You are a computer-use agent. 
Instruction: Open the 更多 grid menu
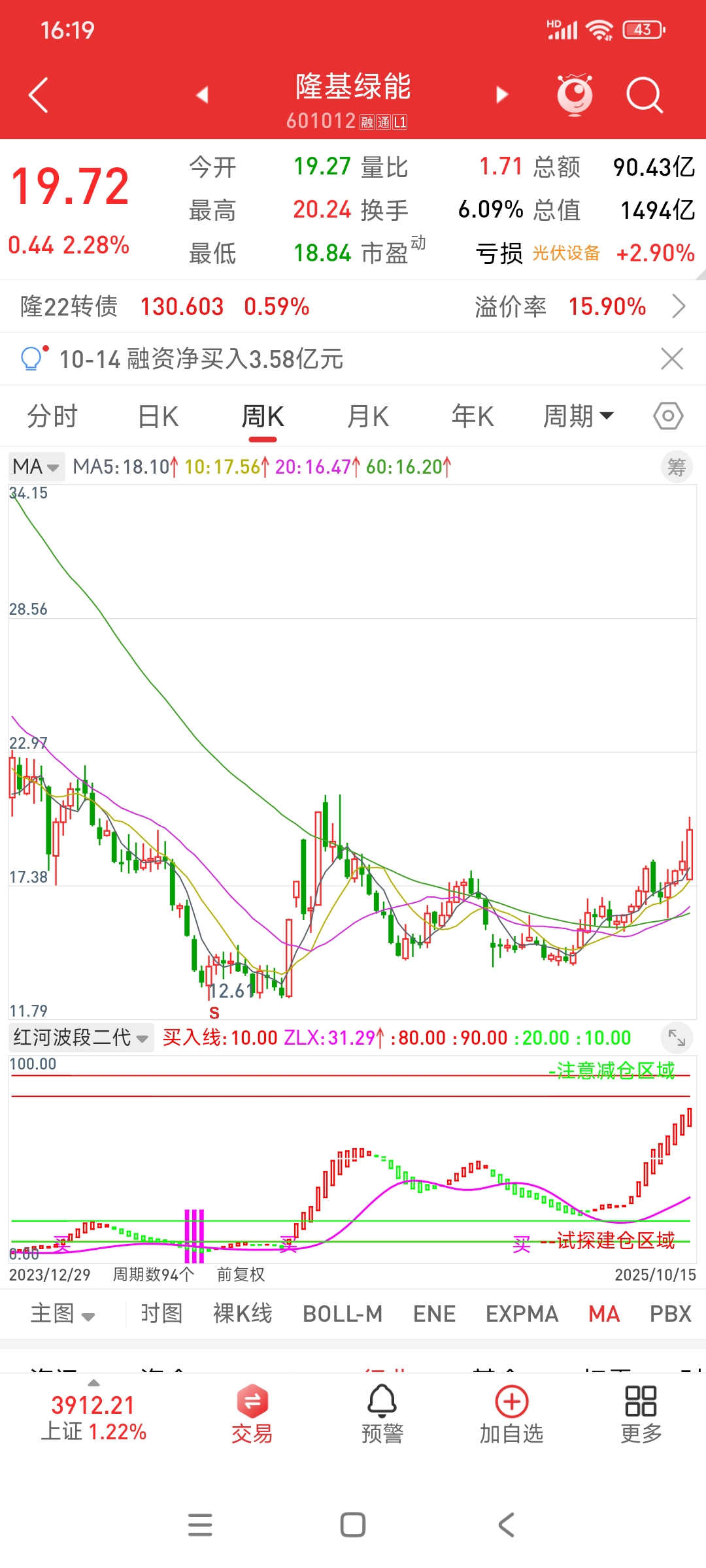coord(641,1414)
